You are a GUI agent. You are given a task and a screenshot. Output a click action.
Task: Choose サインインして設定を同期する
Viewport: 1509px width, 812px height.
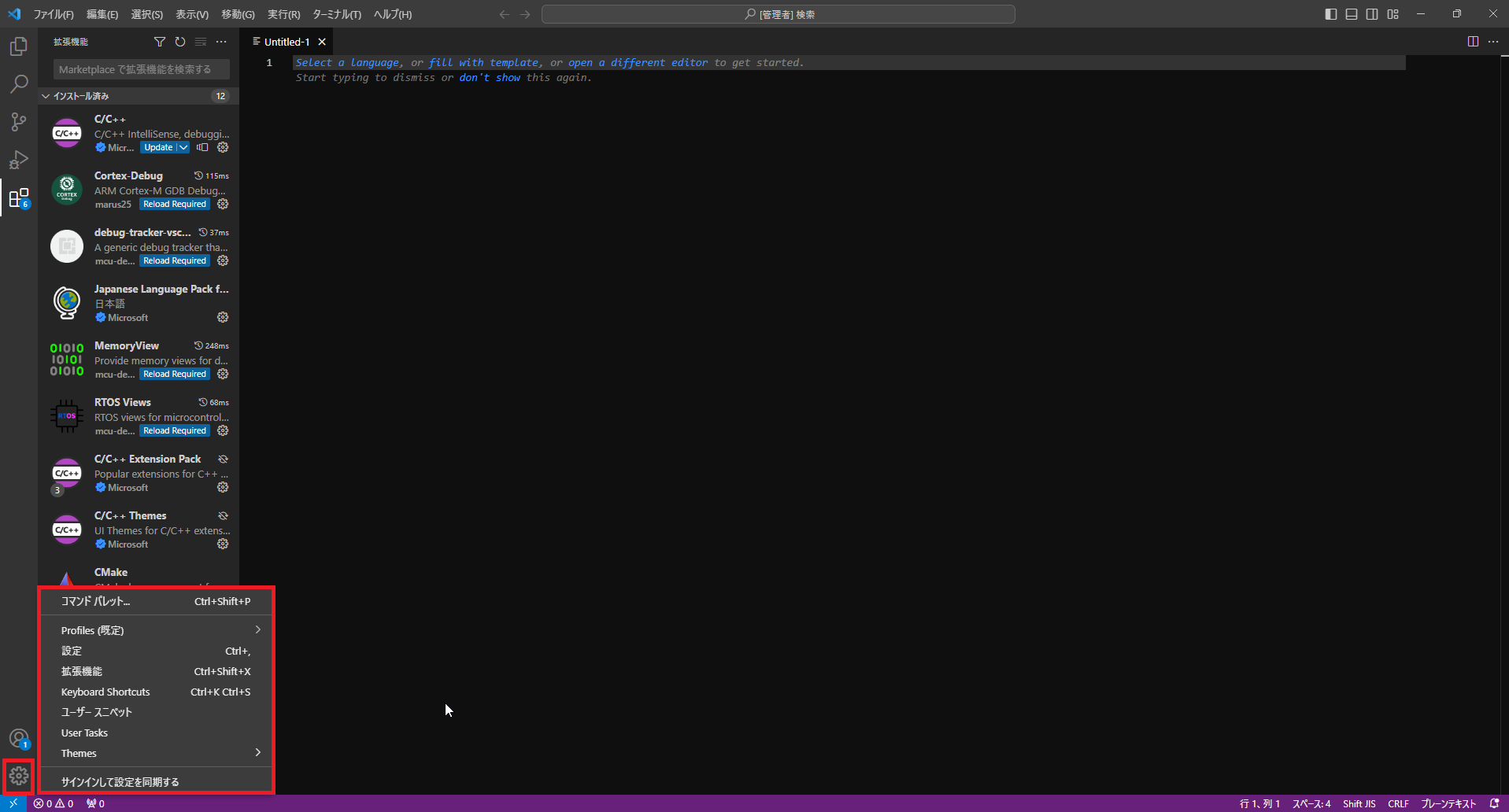coord(157,782)
